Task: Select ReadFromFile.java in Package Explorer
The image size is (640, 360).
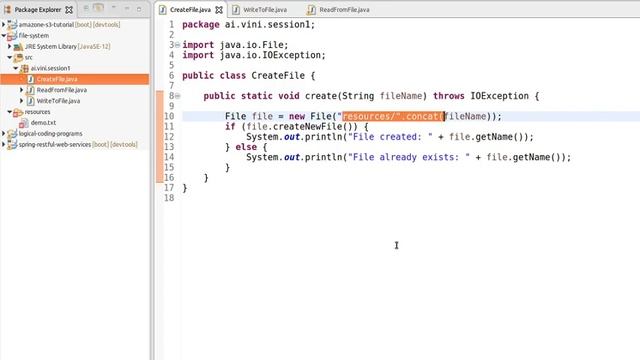Action: coord(62,90)
